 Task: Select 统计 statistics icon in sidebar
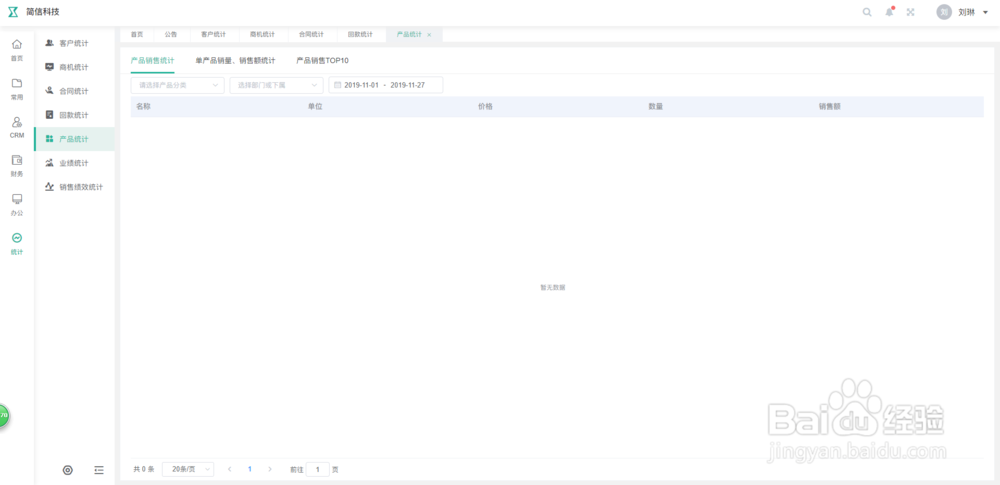pos(17,238)
